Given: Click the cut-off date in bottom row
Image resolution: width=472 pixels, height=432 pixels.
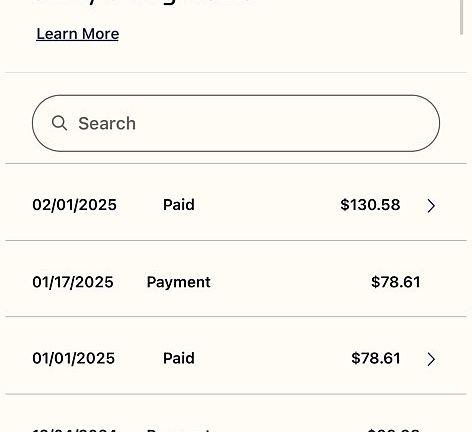Looking at the screenshot, I should pyautogui.click(x=74, y=430).
